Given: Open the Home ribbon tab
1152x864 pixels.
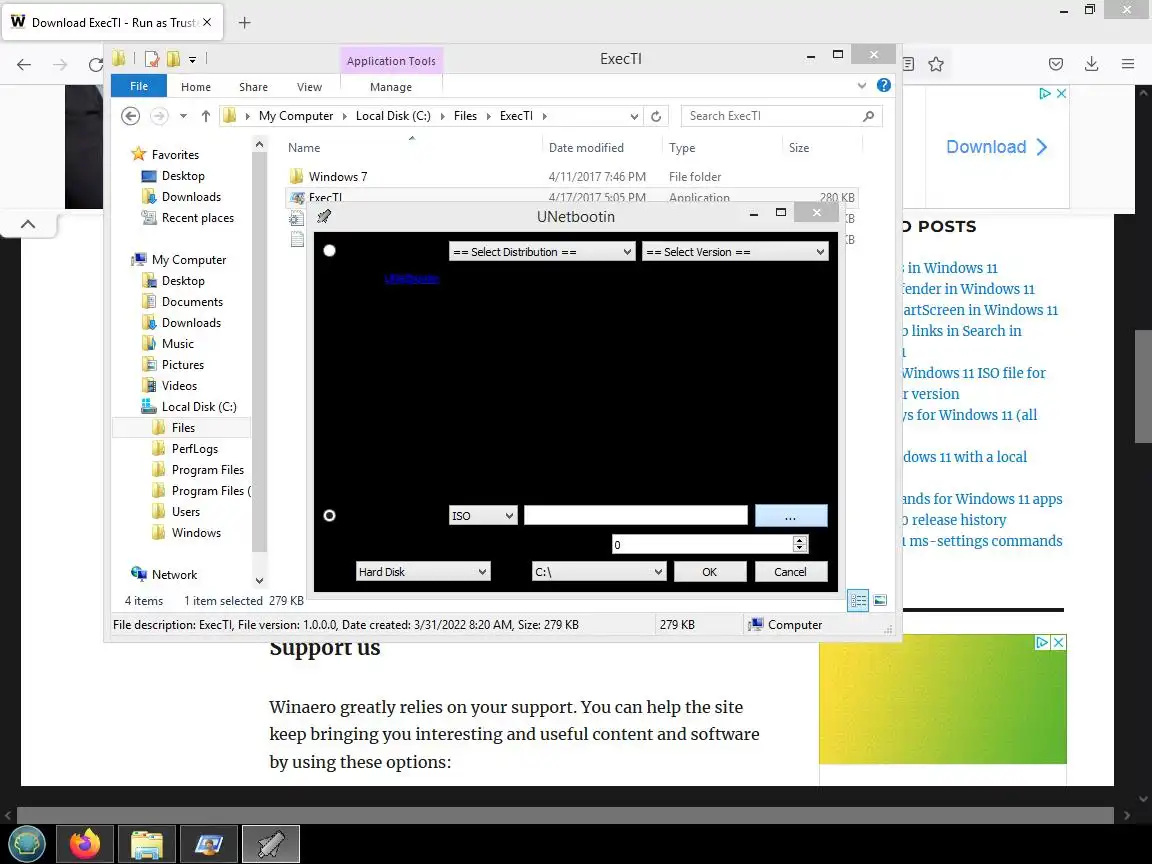Looking at the screenshot, I should (195, 87).
